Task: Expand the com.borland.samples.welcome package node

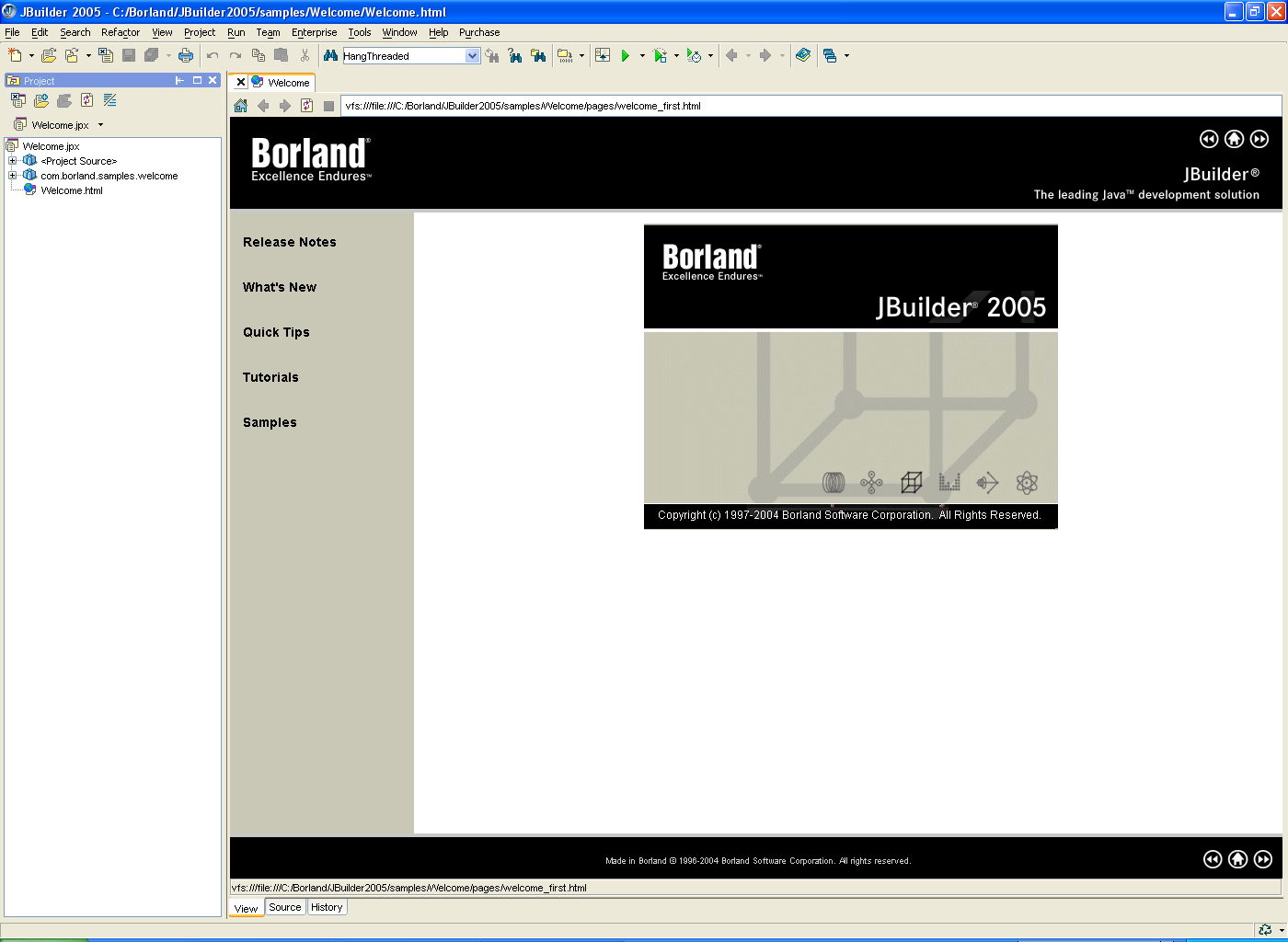Action: 13,176
